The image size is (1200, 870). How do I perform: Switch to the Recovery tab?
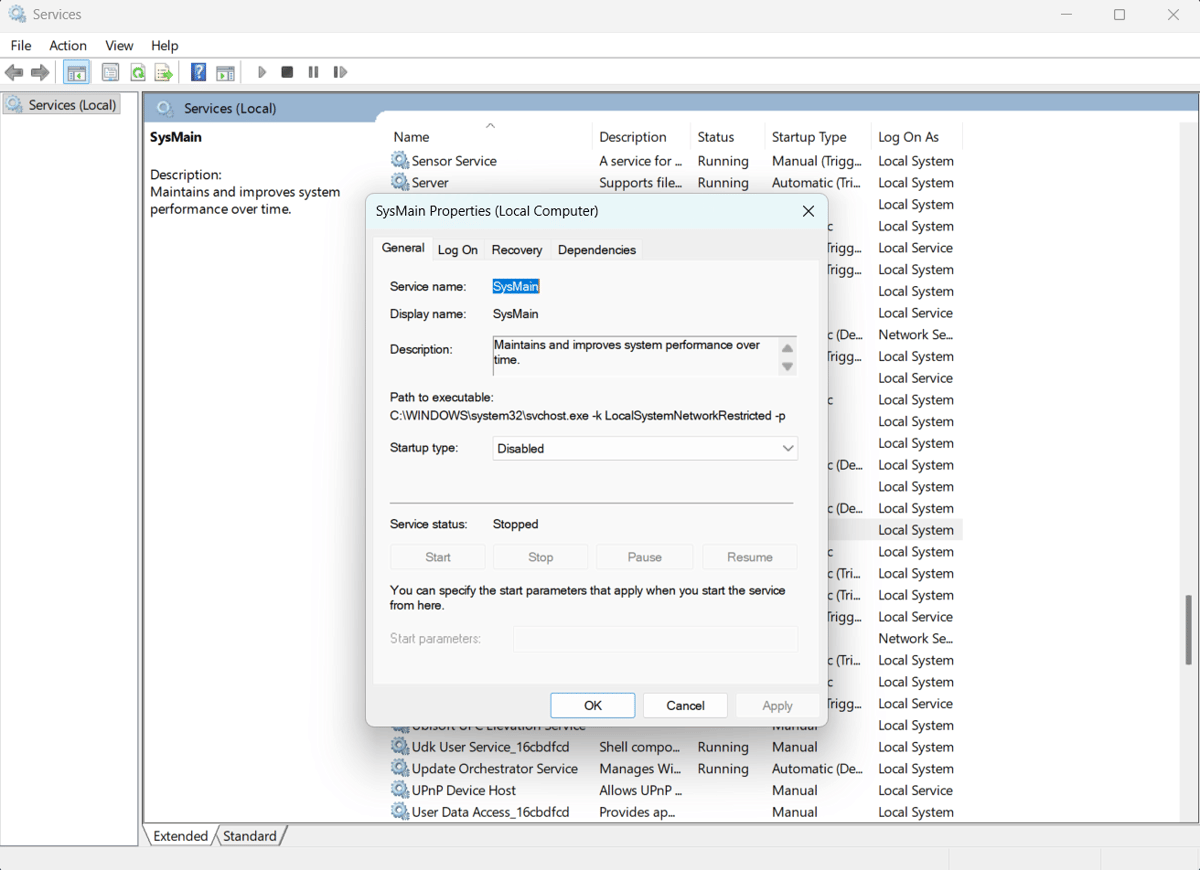tap(517, 250)
